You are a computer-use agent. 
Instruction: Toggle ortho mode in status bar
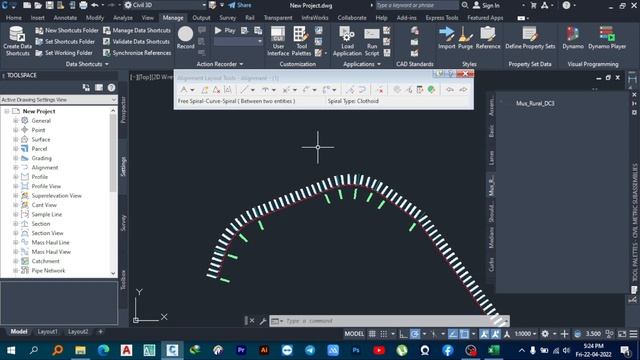(x=403, y=334)
